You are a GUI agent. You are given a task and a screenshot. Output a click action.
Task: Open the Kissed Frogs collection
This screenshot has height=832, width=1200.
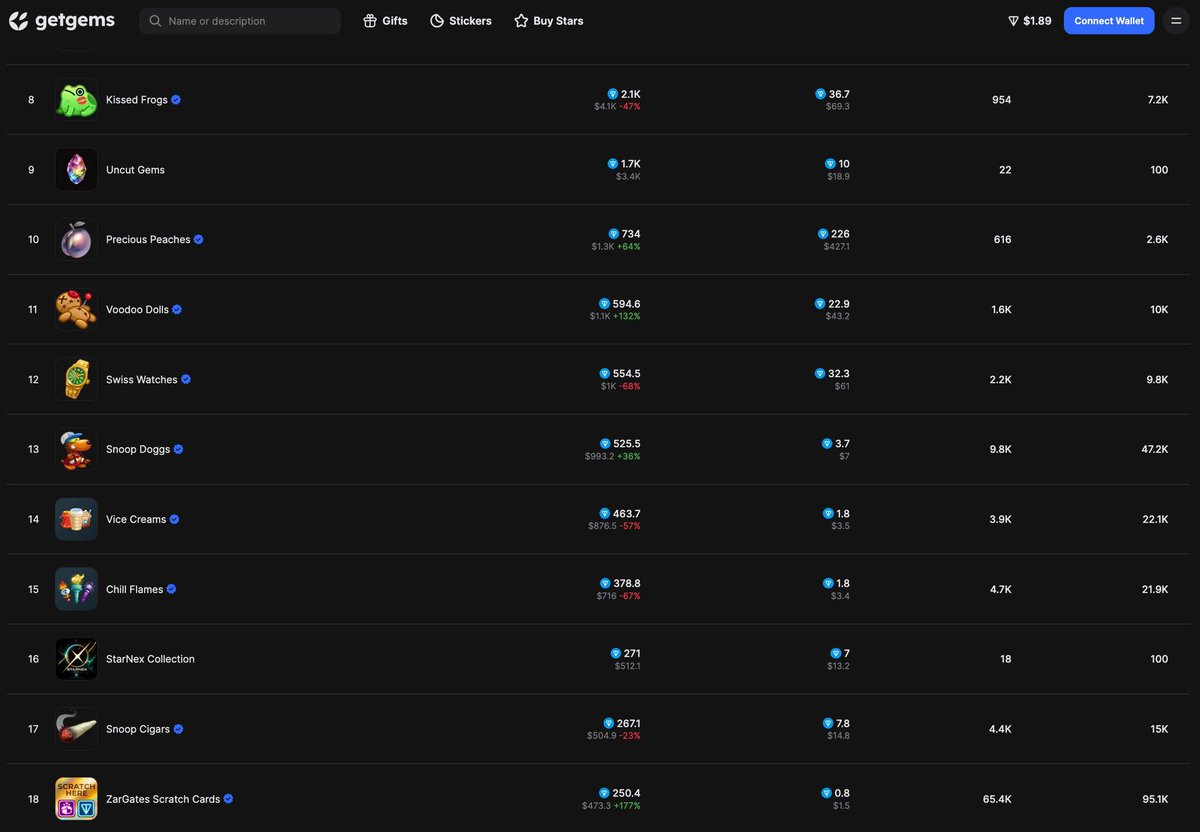[x=137, y=100]
